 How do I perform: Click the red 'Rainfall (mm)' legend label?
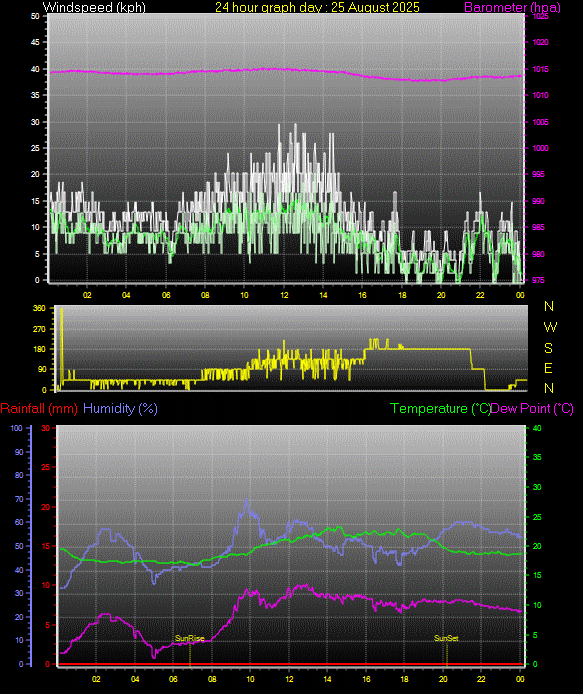click(x=39, y=408)
